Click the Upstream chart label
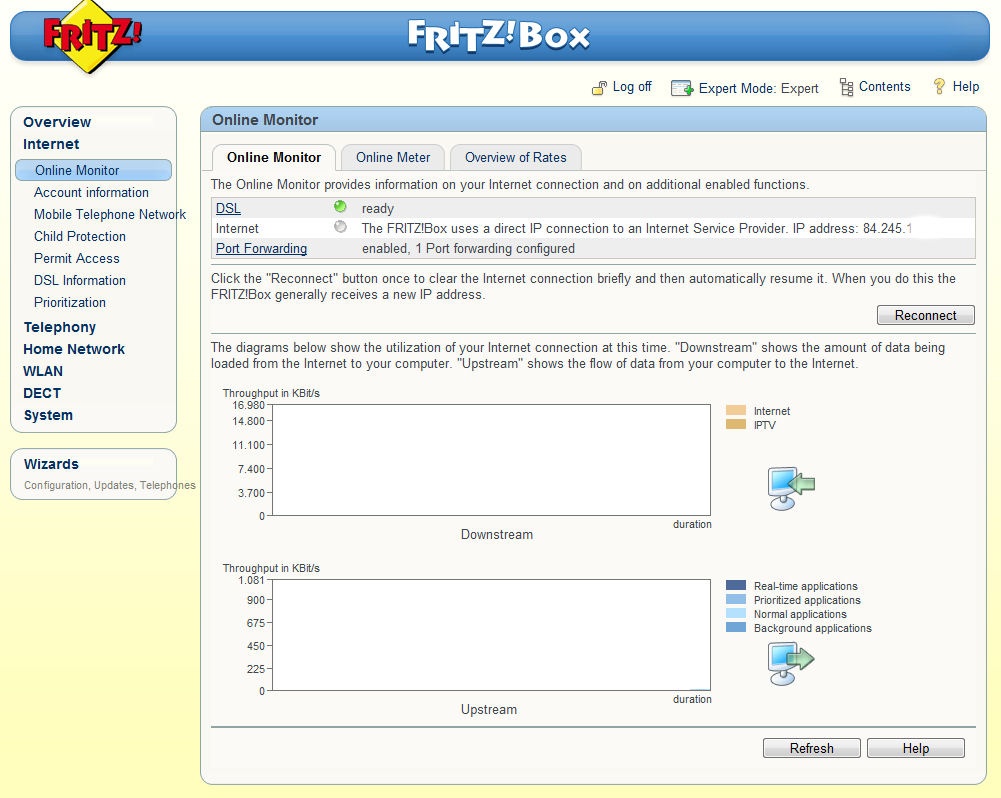This screenshot has width=1001, height=798. click(x=489, y=709)
